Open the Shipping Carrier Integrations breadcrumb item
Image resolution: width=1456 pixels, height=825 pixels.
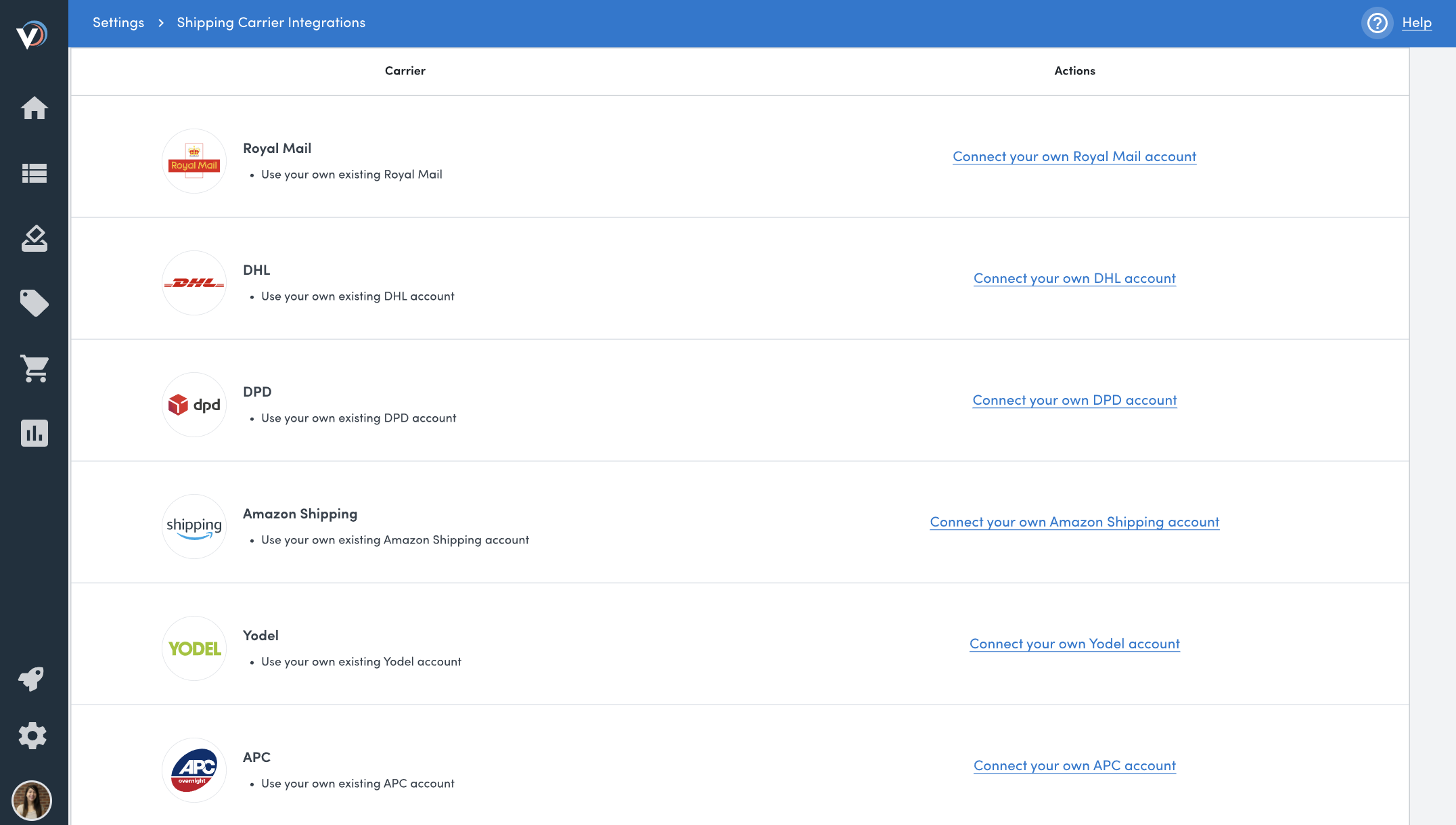271,22
